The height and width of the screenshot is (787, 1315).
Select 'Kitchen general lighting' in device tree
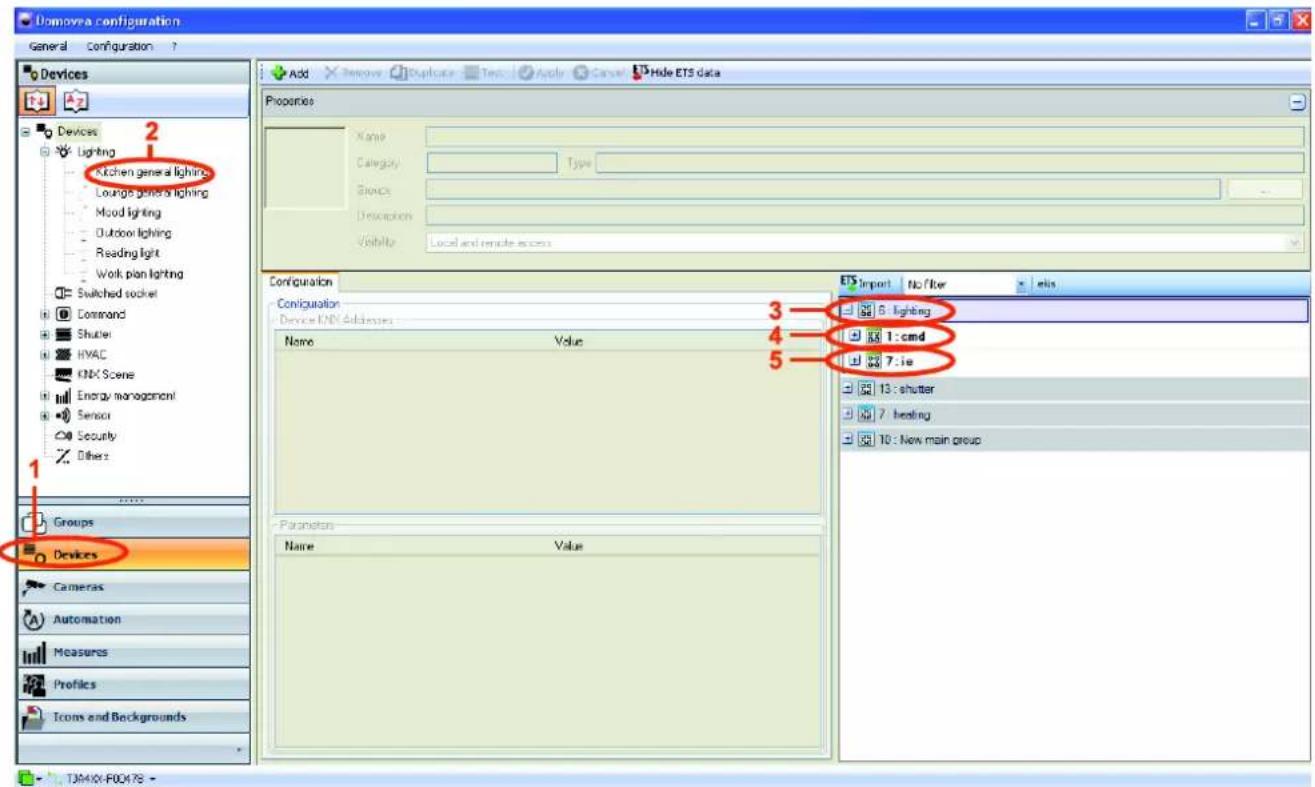151,172
